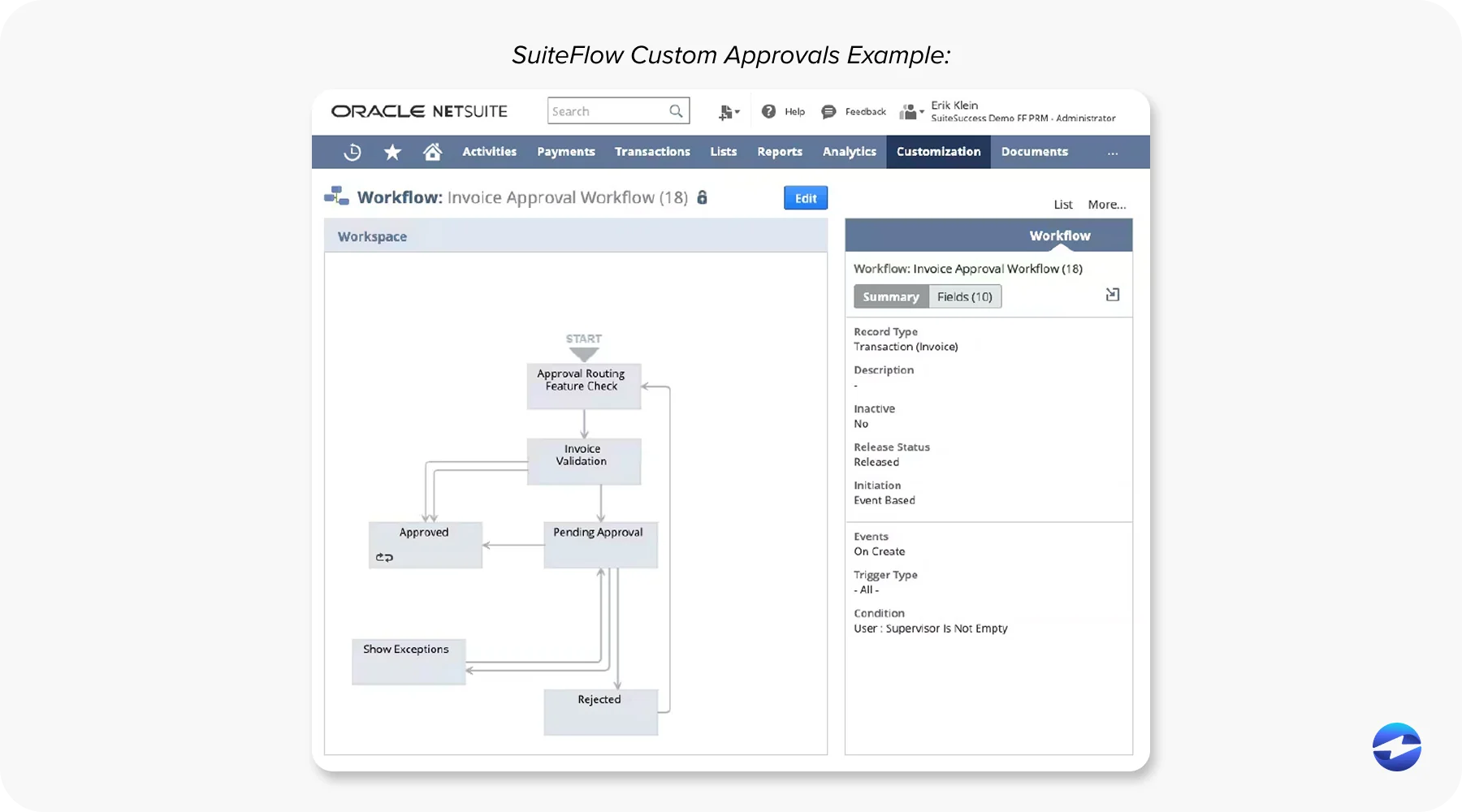Click the workflow diagram icon beside title
Viewport: 1462px width, 812px height.
point(336,196)
